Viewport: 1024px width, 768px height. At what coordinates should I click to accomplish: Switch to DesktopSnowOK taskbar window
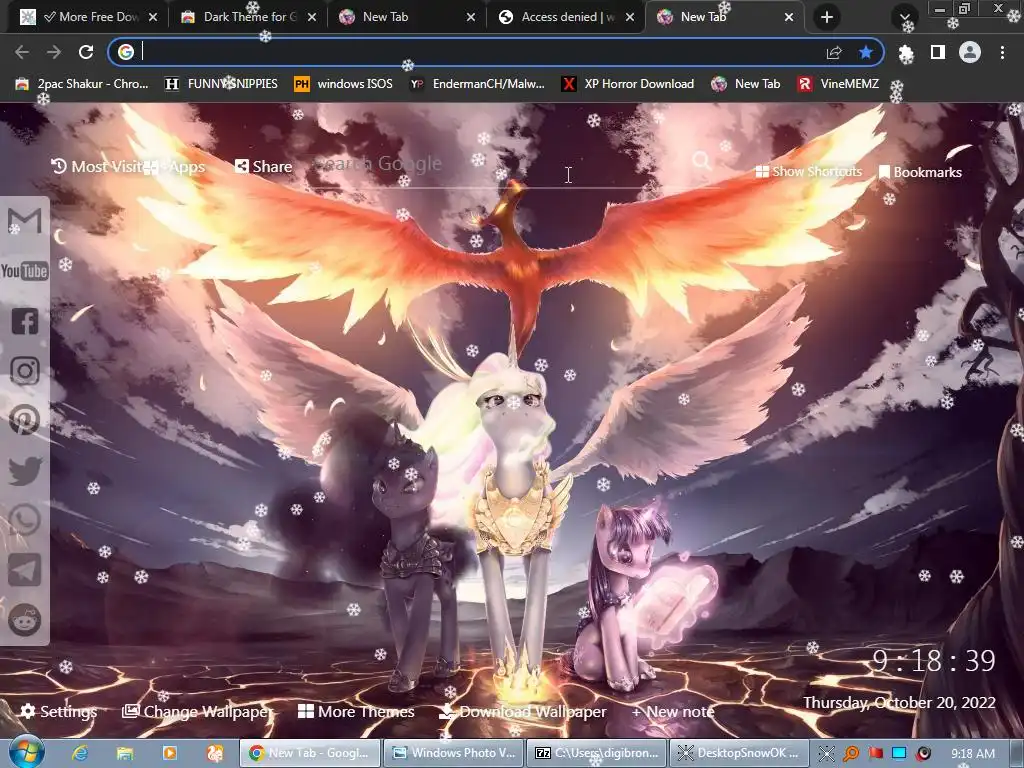tap(738, 753)
